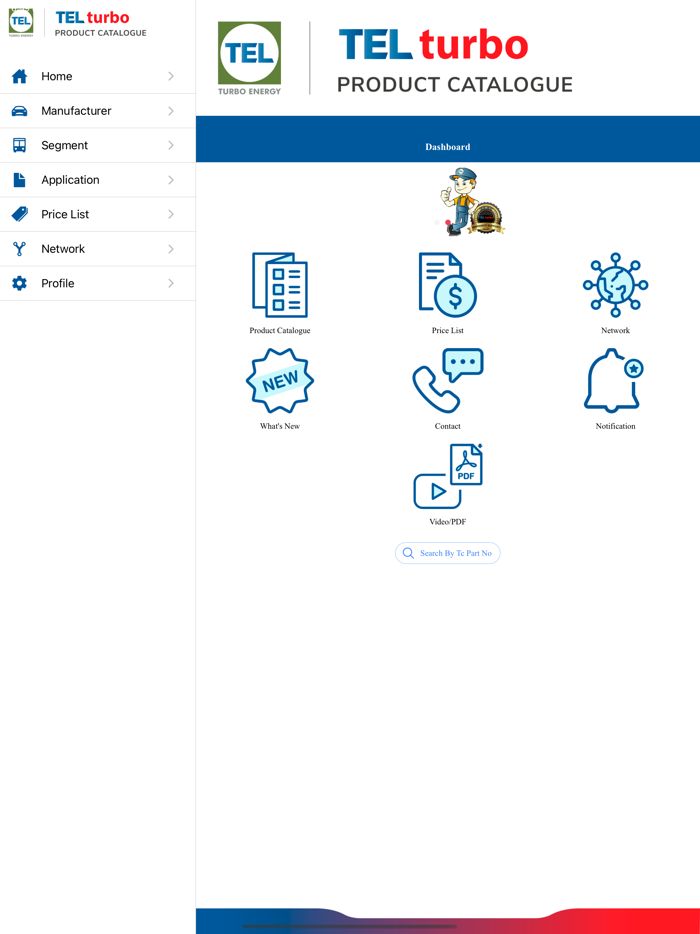This screenshot has width=700, height=934.
Task: Expand the Network row chevron
Action: click(x=171, y=249)
